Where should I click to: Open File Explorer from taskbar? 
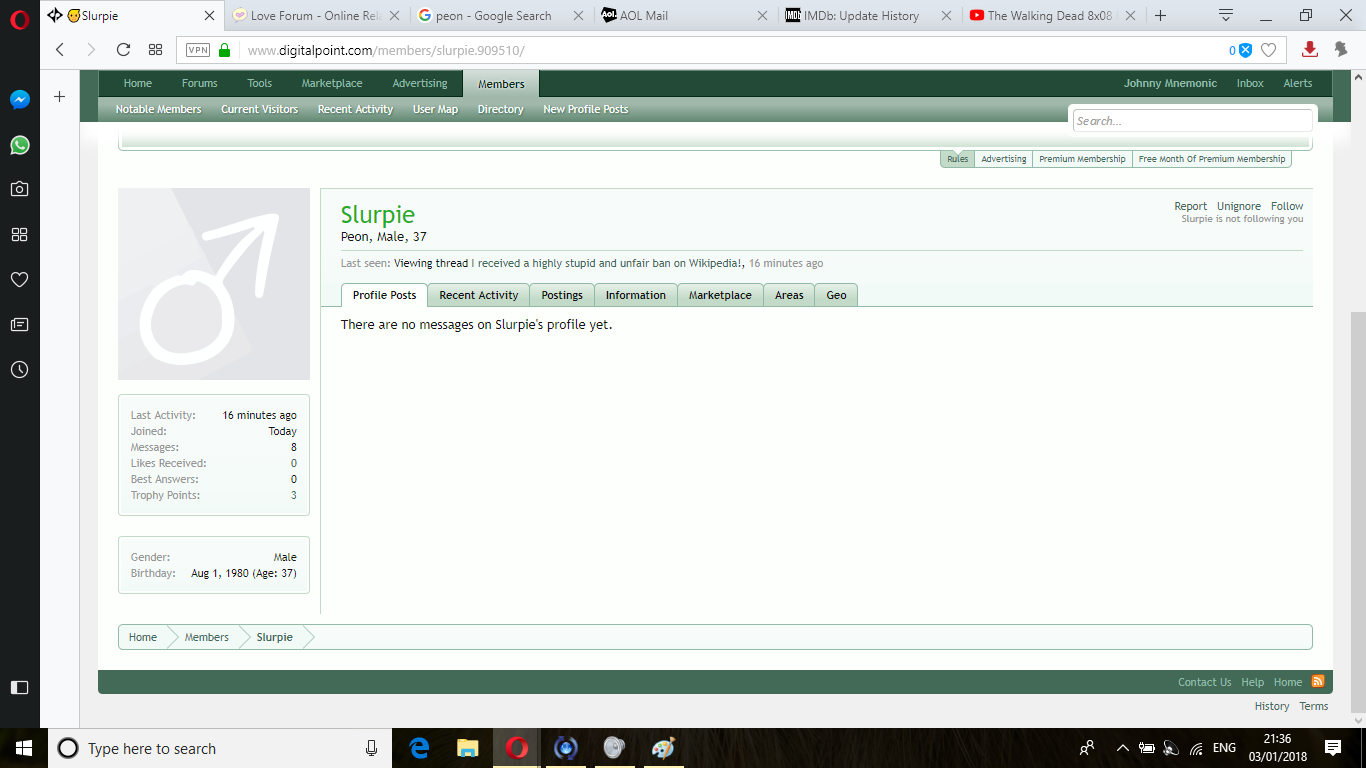click(467, 748)
